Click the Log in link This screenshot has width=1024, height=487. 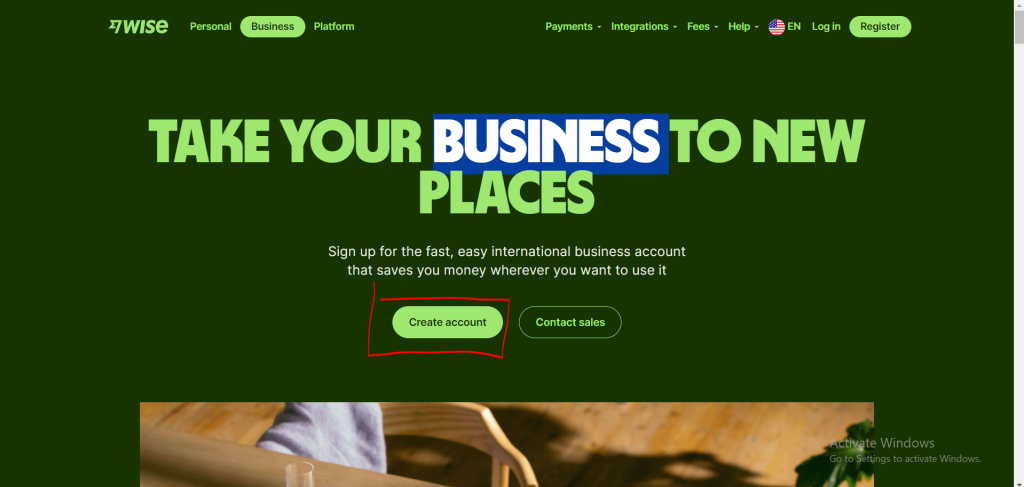[826, 27]
